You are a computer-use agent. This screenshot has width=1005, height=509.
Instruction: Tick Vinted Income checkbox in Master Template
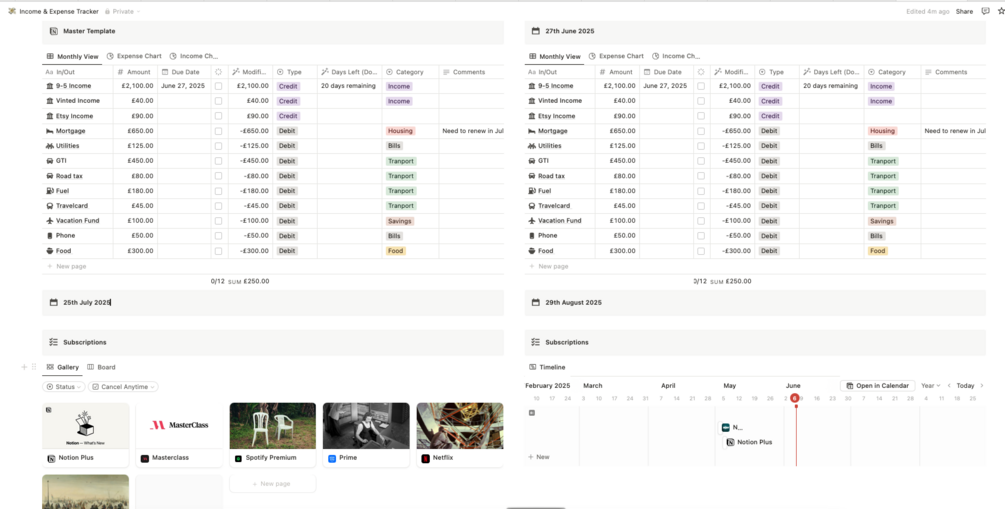coord(219,101)
